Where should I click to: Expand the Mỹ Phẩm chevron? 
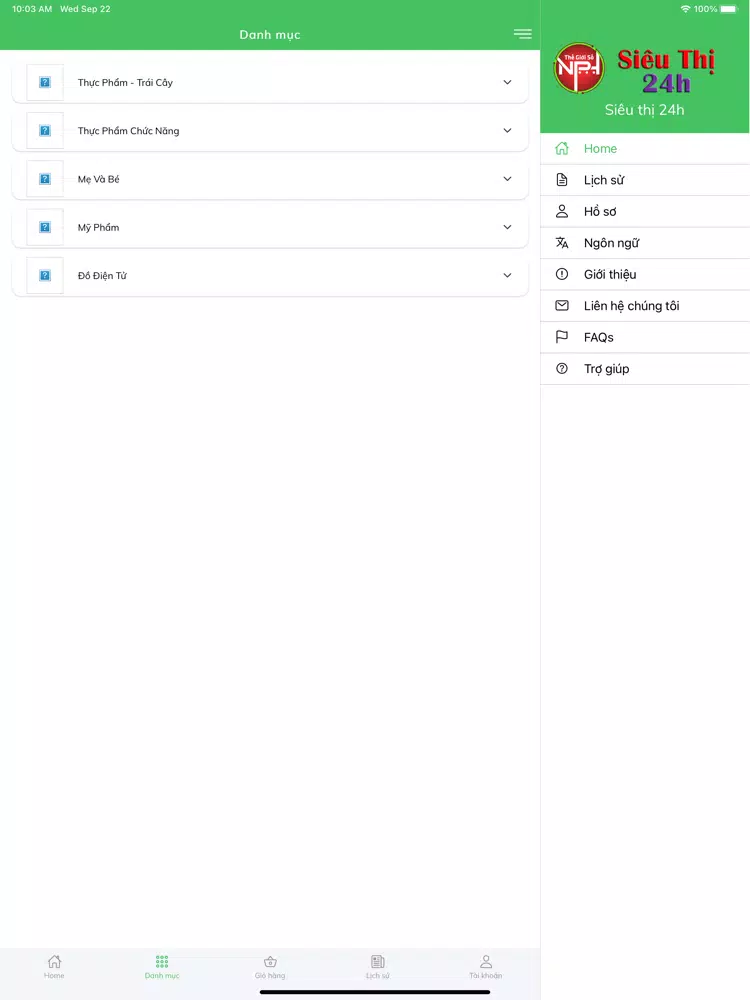(507, 227)
